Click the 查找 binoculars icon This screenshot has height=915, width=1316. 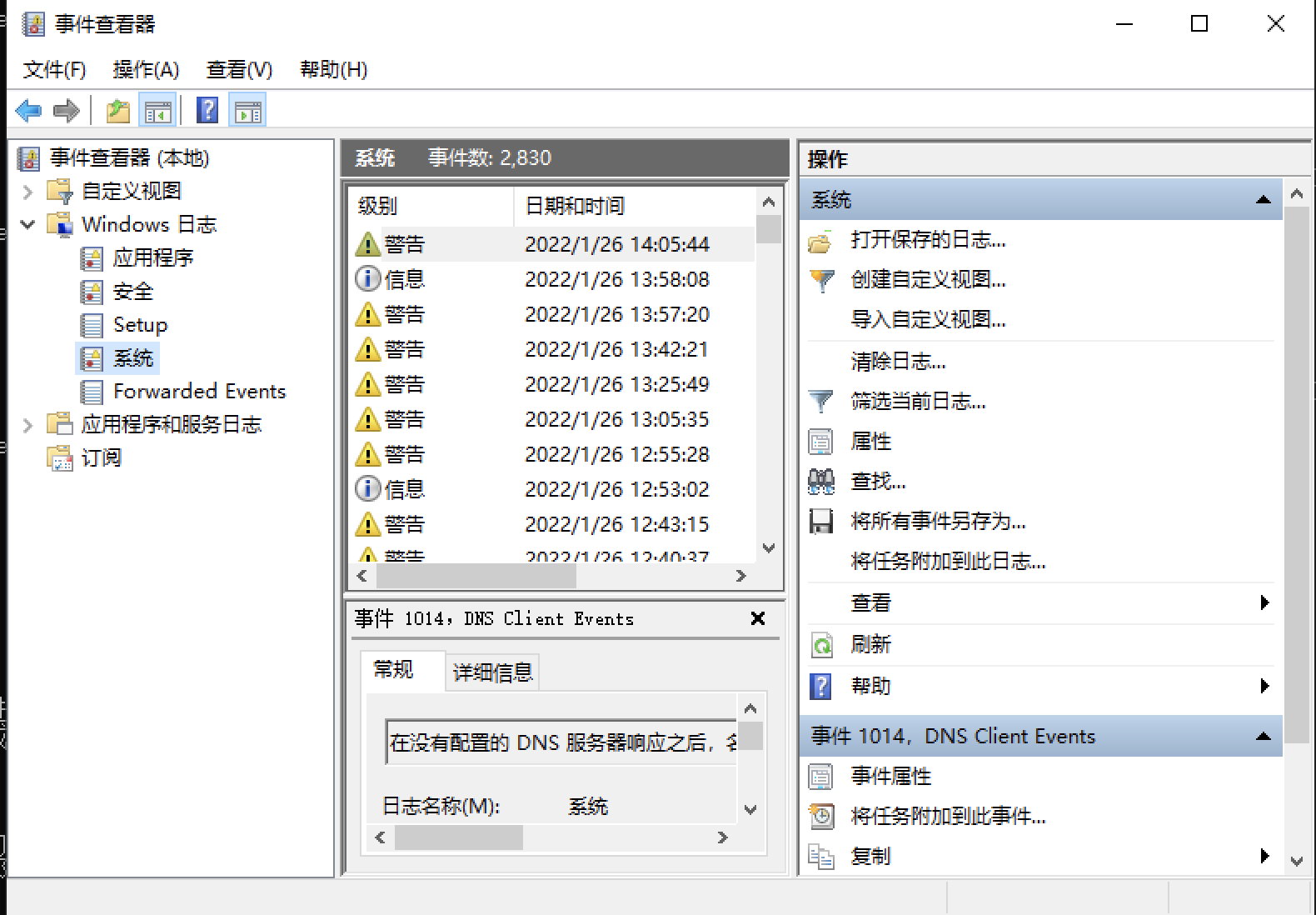click(x=820, y=482)
